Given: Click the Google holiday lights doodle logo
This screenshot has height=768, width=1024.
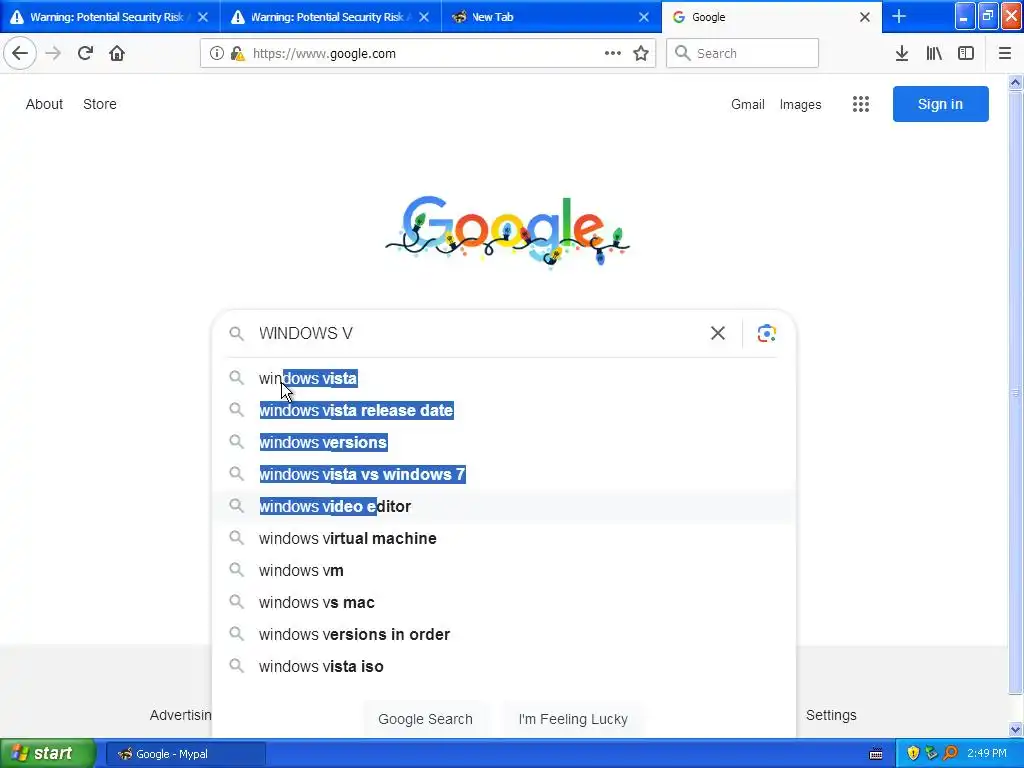Looking at the screenshot, I should tap(507, 232).
